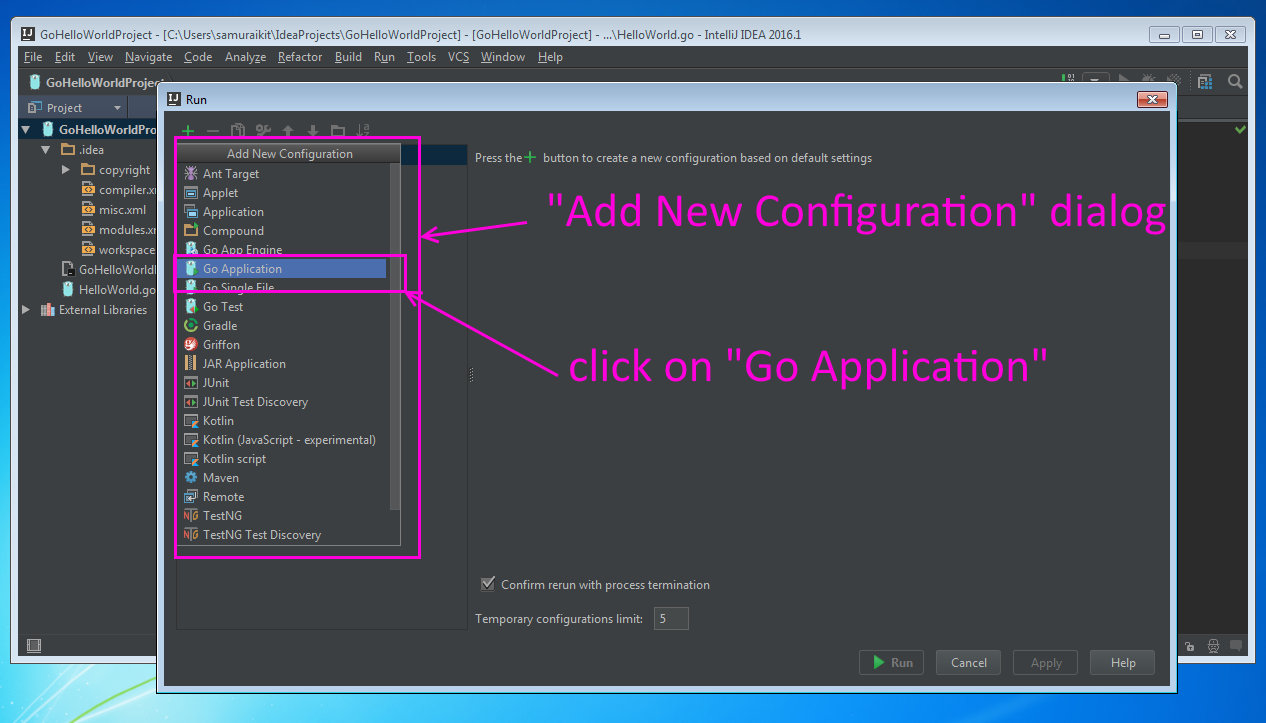
Task: Click the minus Remove Configuration icon
Action: click(x=212, y=131)
